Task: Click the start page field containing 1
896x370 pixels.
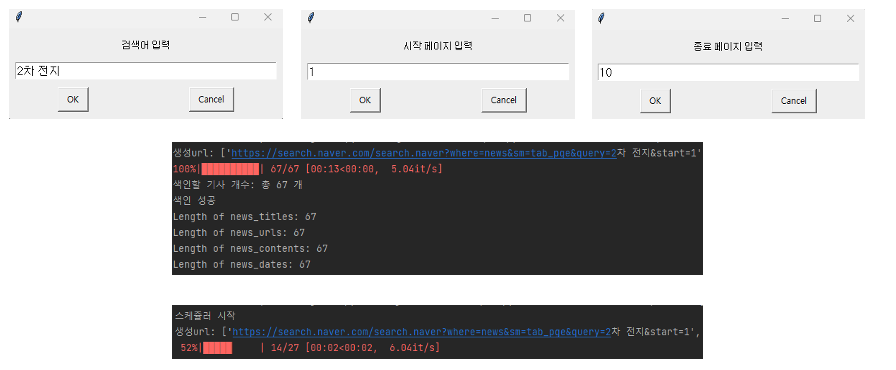Action: 438,72
